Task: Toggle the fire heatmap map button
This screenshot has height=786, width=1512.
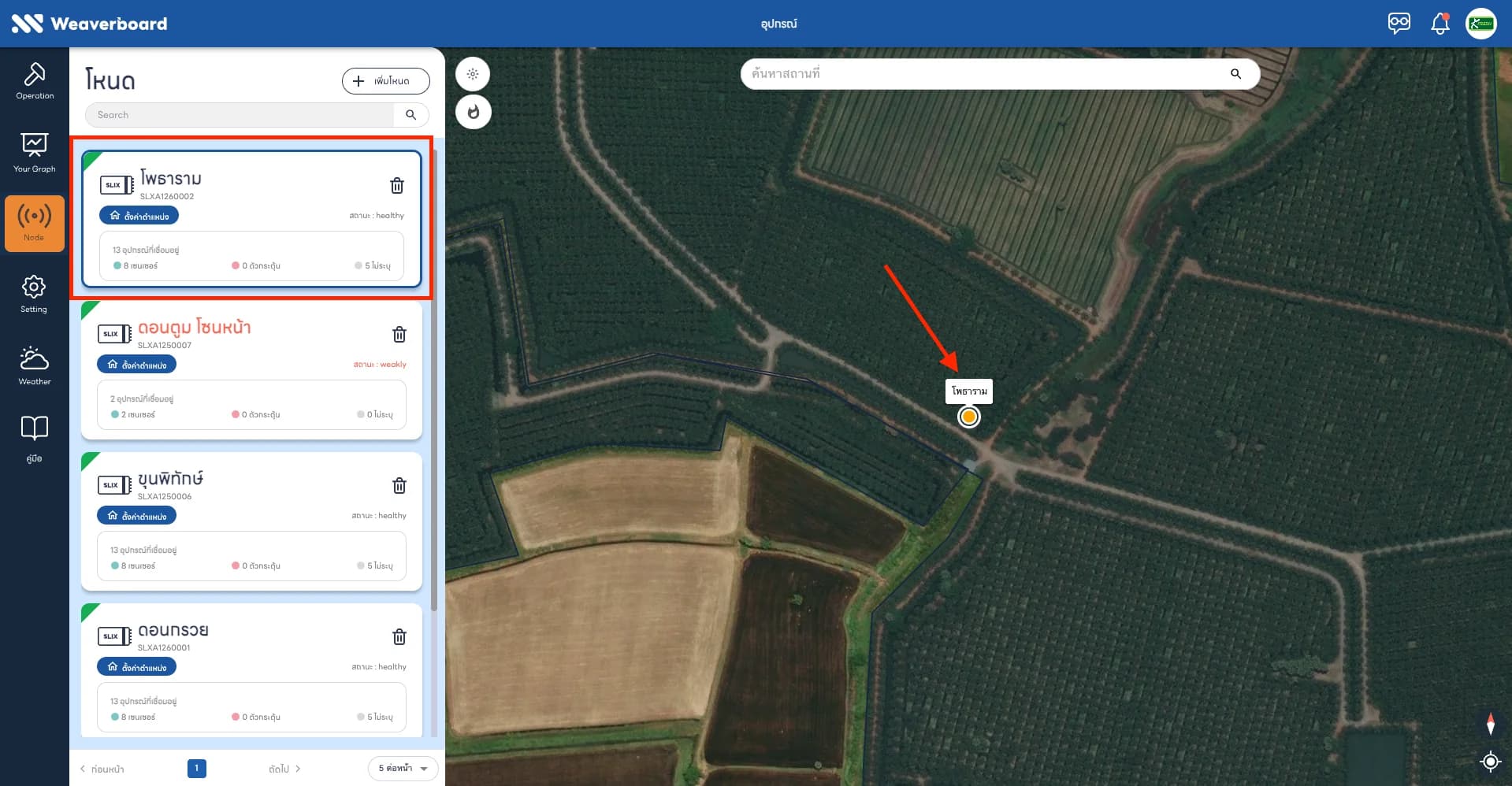Action: 473,112
